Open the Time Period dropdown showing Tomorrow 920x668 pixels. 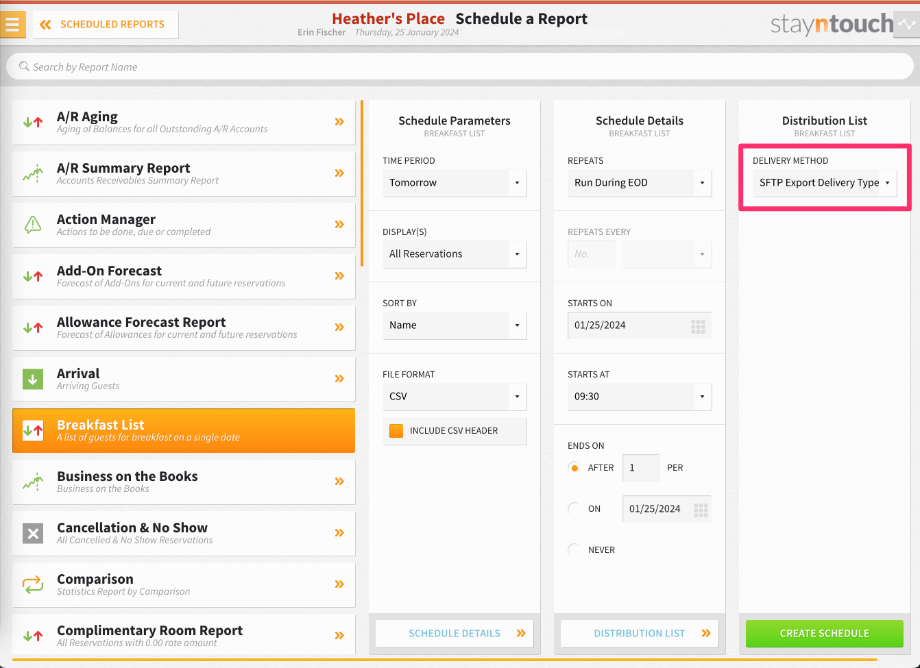tap(454, 183)
